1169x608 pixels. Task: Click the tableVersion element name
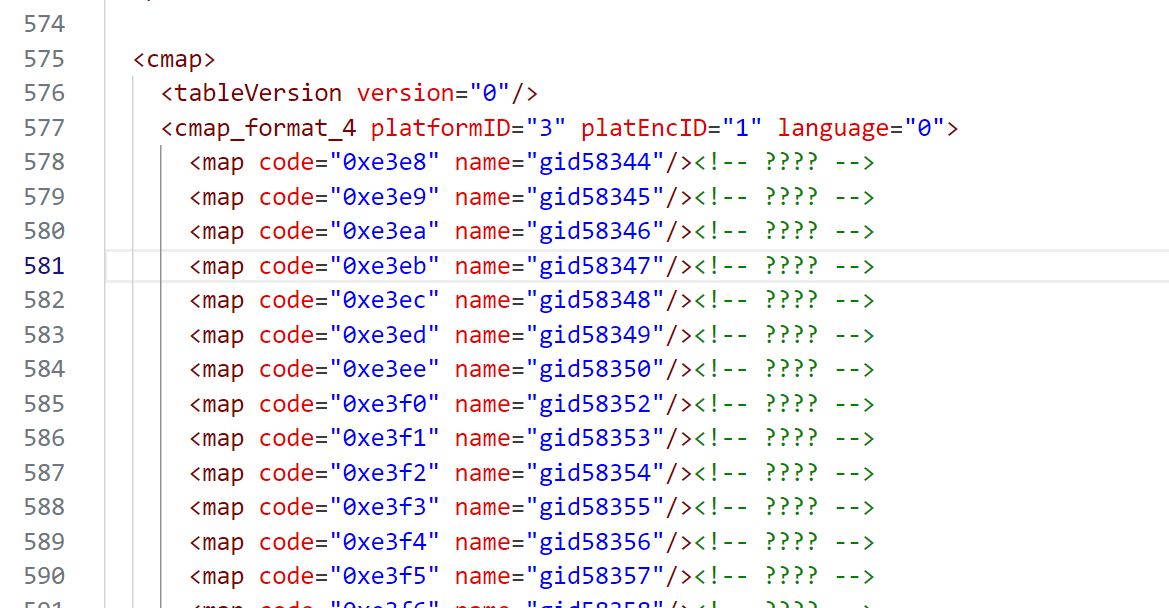(x=258, y=93)
